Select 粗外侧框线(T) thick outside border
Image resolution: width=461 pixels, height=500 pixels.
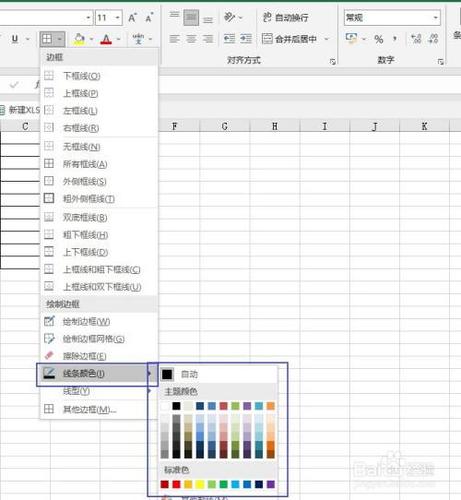click(99, 199)
